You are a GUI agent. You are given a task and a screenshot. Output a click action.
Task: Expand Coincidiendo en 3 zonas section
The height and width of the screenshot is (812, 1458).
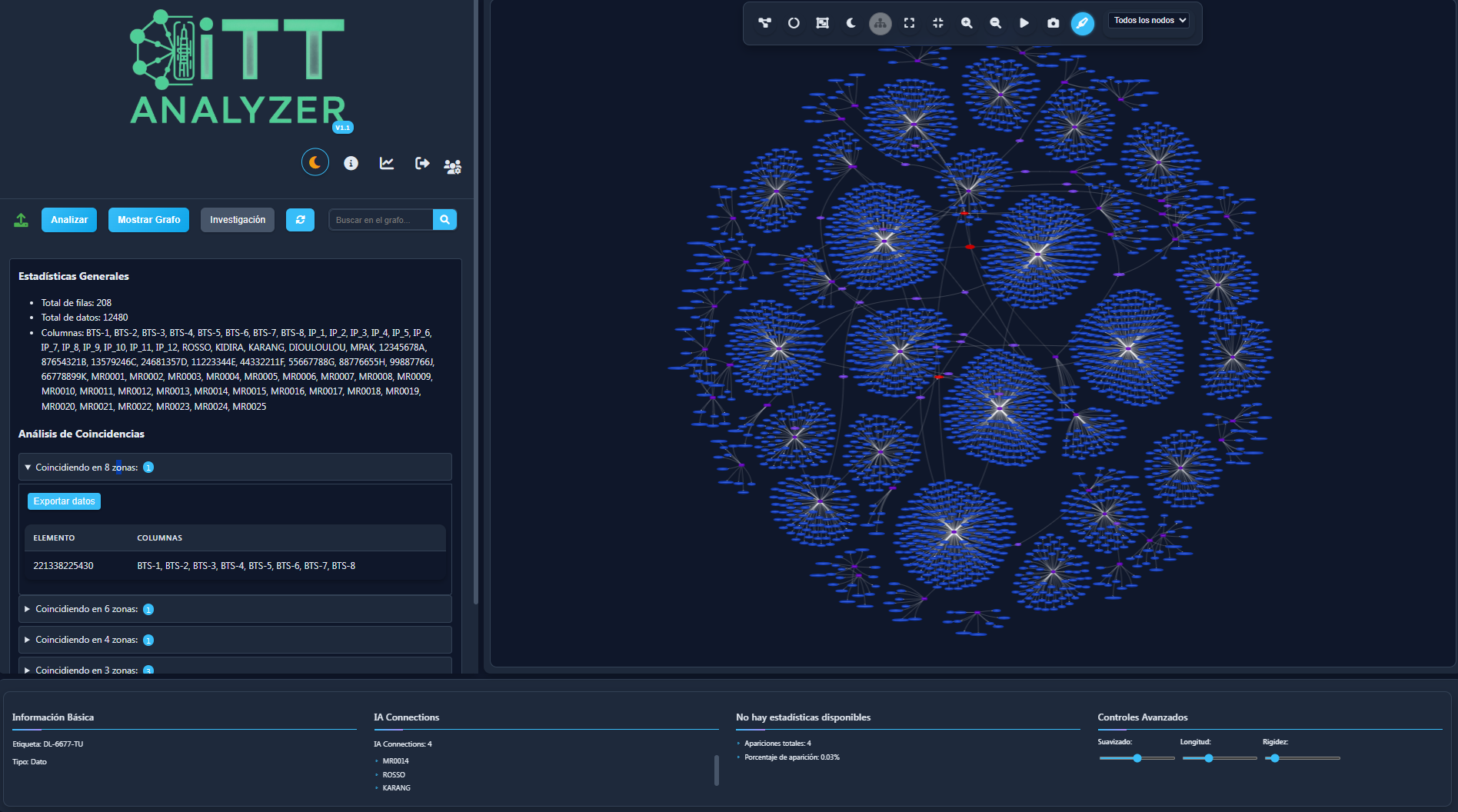point(235,667)
